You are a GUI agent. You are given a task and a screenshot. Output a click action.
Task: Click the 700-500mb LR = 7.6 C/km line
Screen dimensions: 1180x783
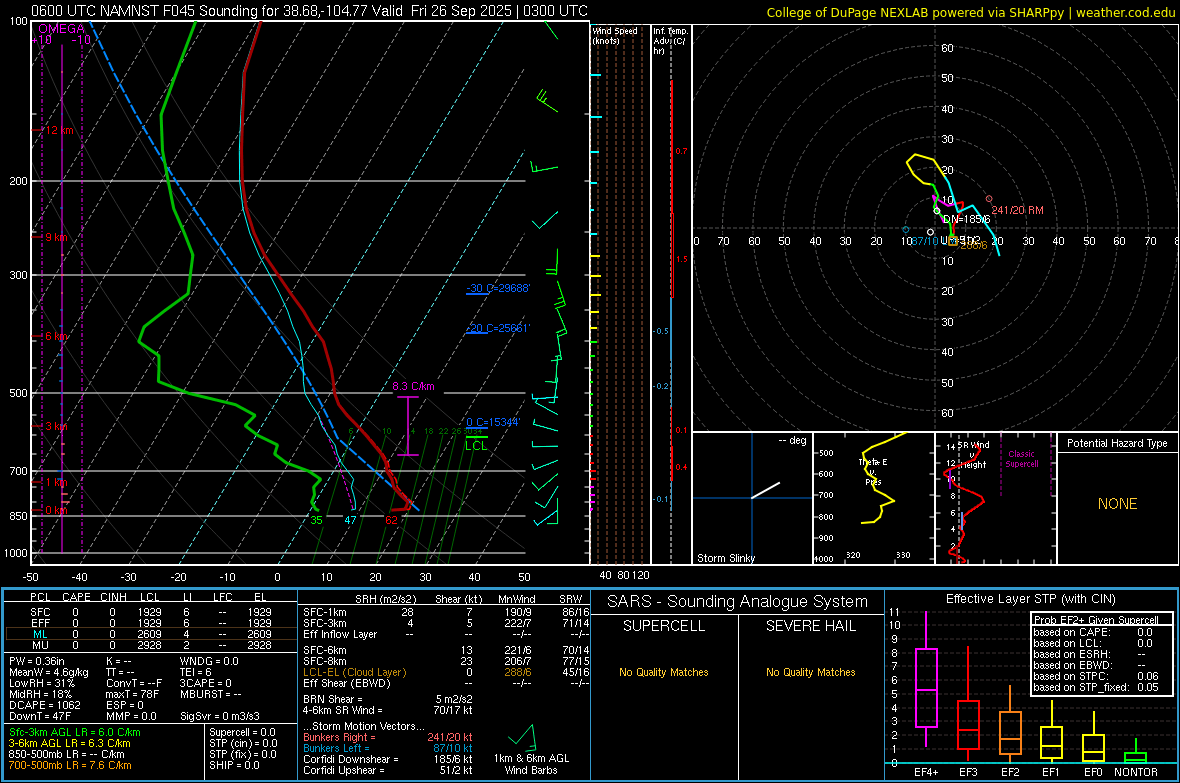pyautogui.click(x=70, y=765)
